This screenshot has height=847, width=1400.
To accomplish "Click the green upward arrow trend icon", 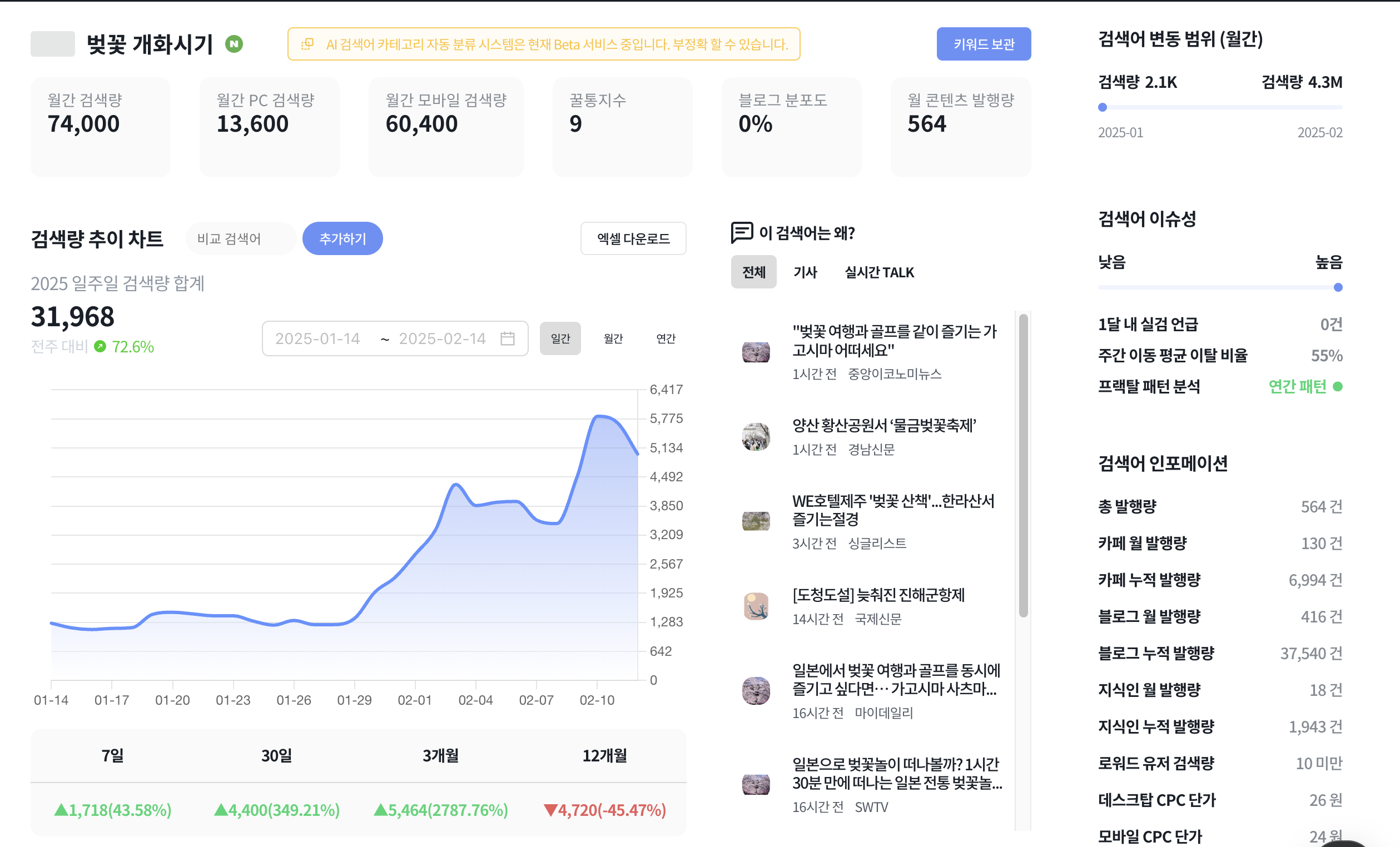I will 100,347.
